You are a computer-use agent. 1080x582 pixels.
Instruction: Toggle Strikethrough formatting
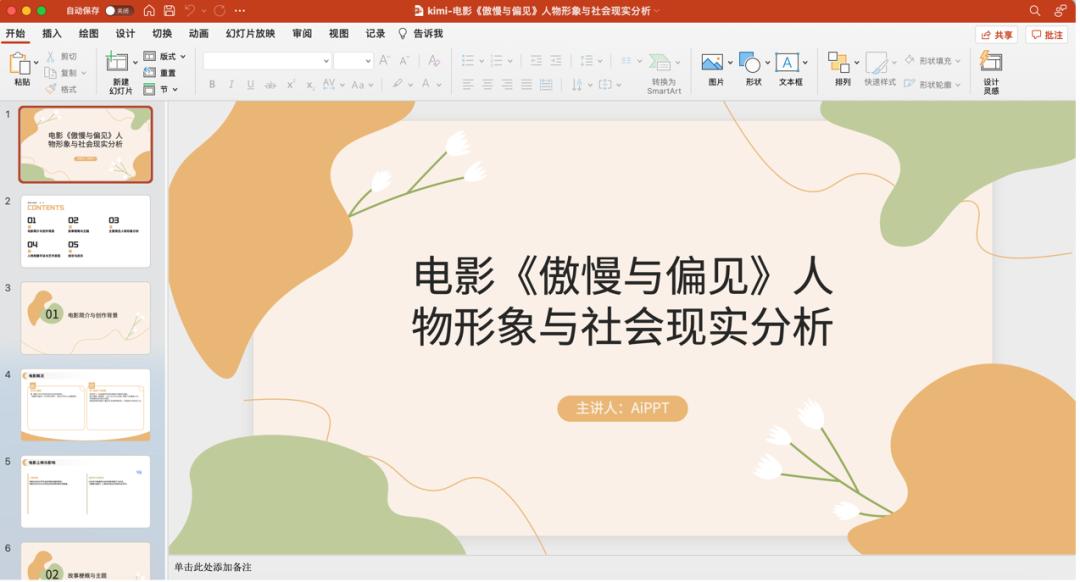tap(270, 85)
